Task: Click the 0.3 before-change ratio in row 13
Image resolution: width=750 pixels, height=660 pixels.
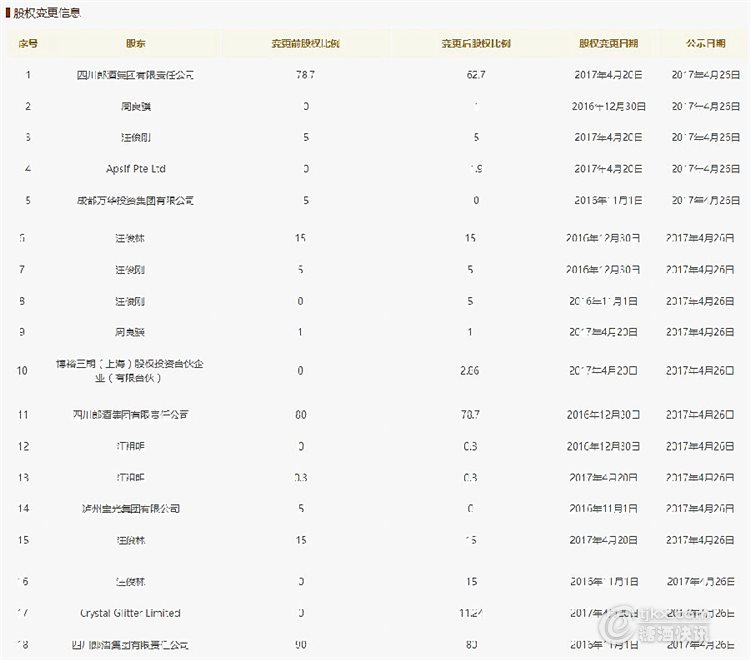Action: [x=301, y=477]
